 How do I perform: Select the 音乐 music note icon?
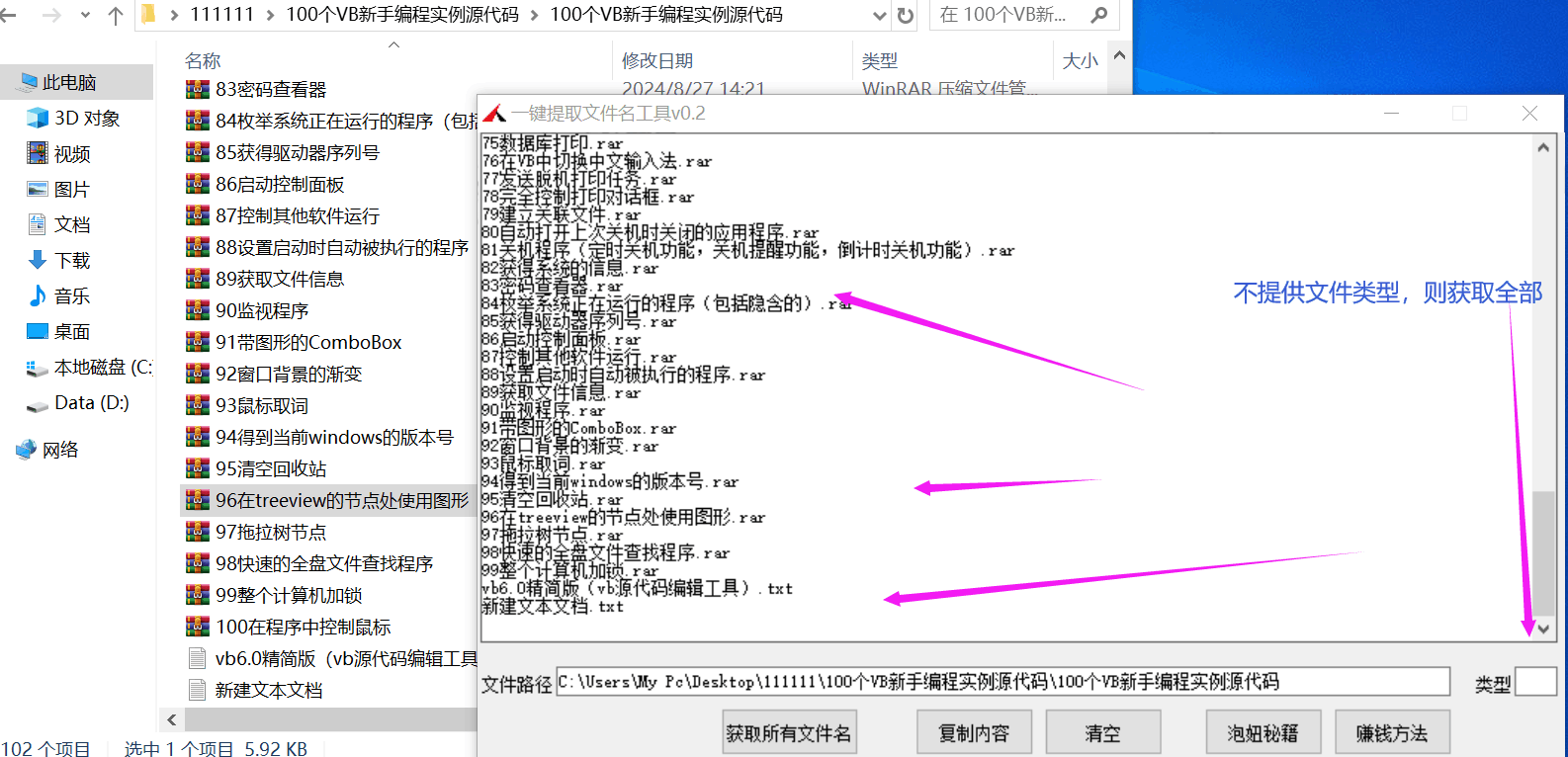coord(38,295)
